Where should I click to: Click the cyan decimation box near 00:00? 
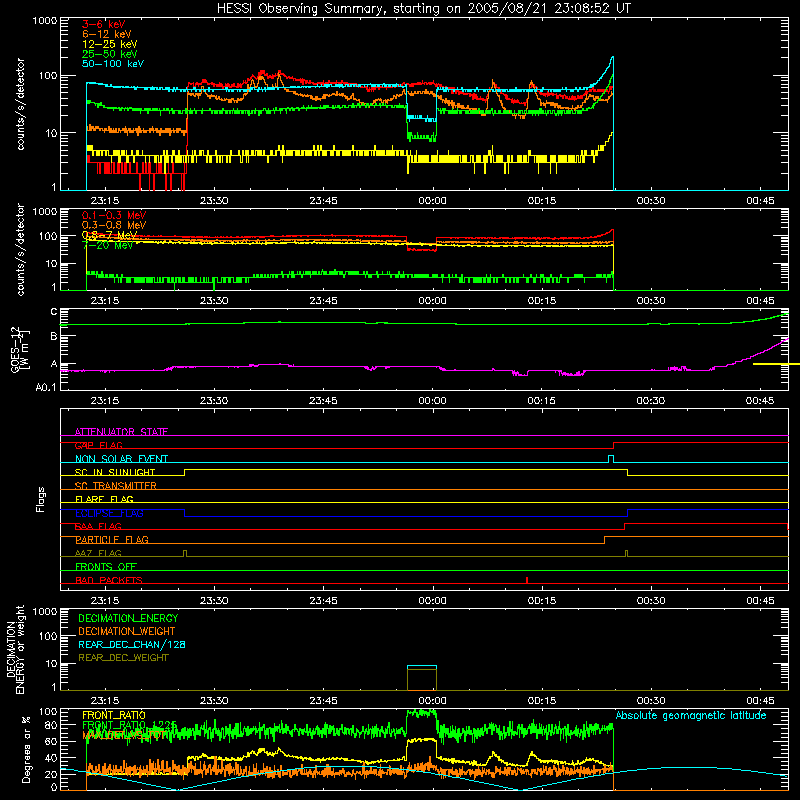point(421,666)
